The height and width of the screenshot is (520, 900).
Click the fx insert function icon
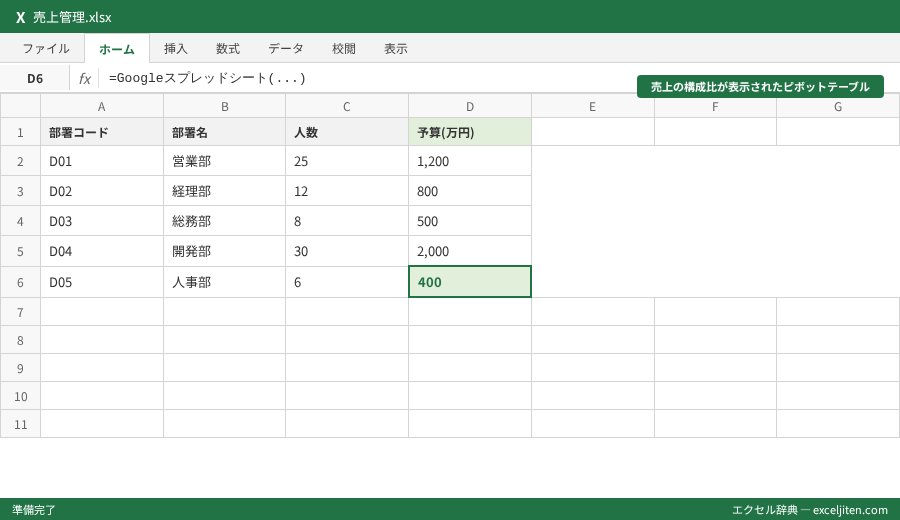click(84, 79)
